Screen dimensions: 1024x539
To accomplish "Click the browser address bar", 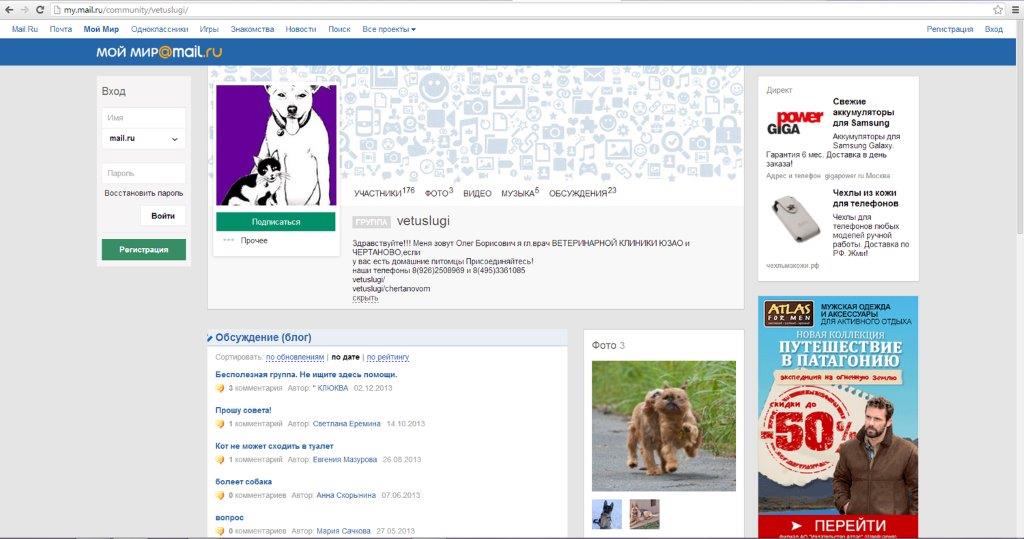I will pyautogui.click(x=522, y=10).
